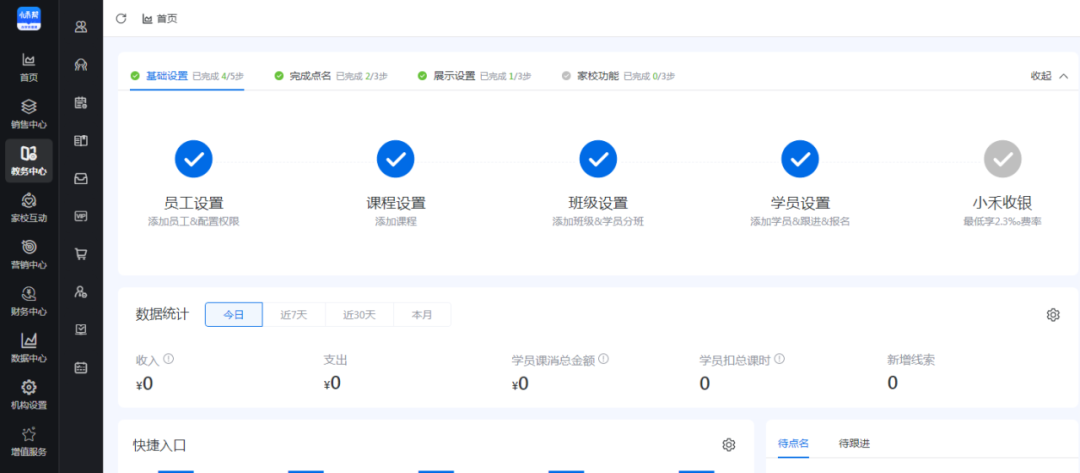The image size is (1080, 473).
Task: Switch to the 完成点名 setup tab
Action: pyautogui.click(x=309, y=76)
